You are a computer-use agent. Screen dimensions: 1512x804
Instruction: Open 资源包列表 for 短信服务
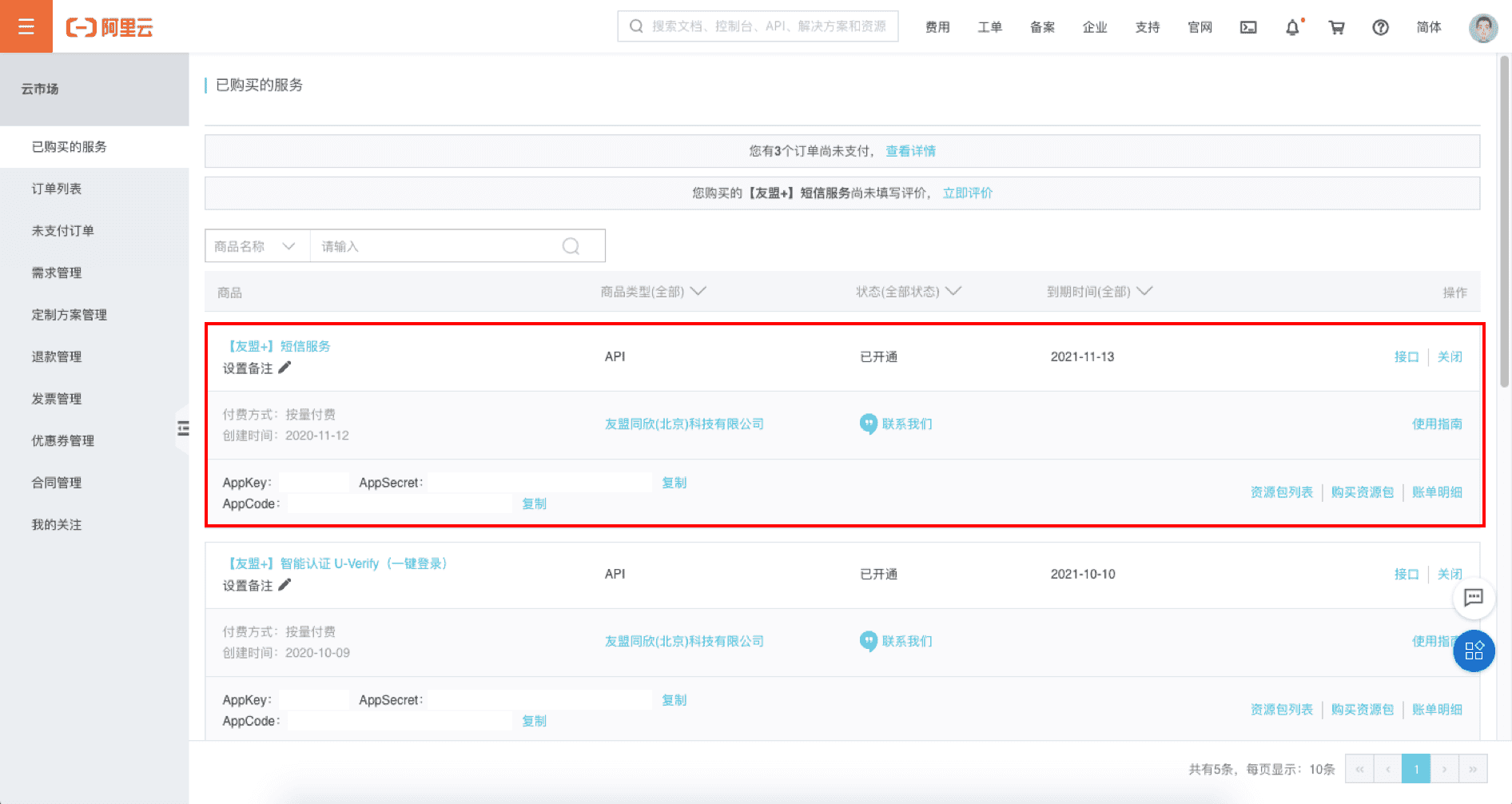[1282, 492]
